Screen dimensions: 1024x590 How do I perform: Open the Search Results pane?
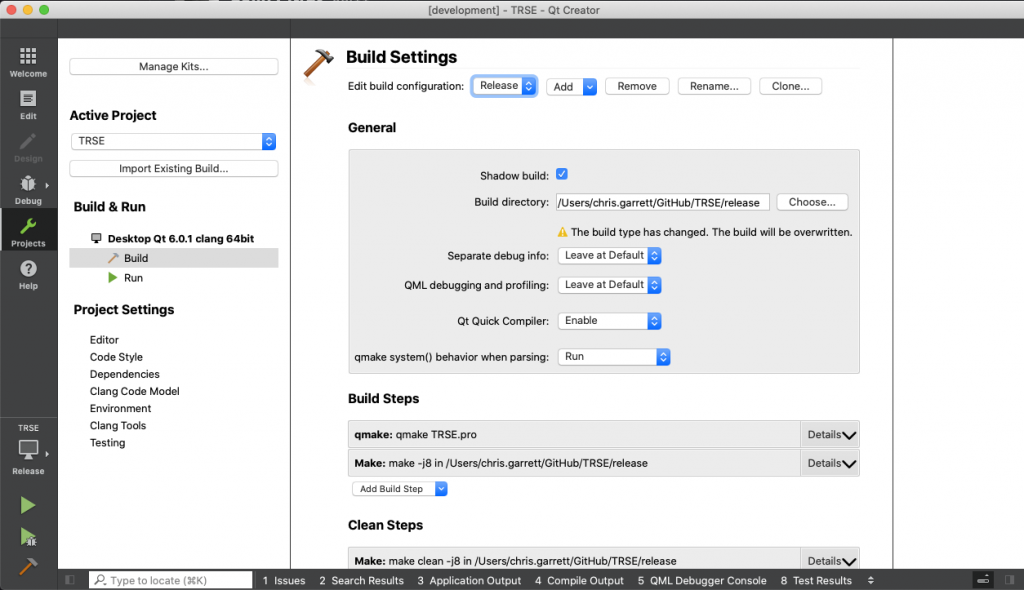(x=362, y=580)
